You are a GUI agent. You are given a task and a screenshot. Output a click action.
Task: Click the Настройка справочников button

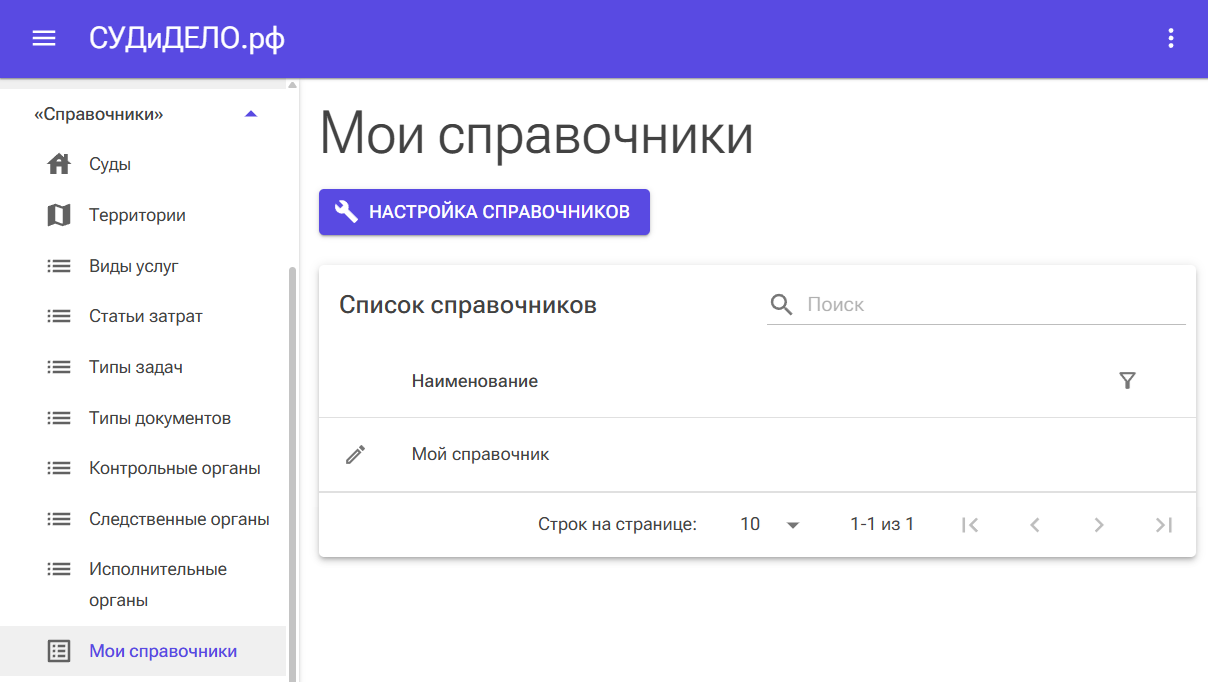[484, 212]
